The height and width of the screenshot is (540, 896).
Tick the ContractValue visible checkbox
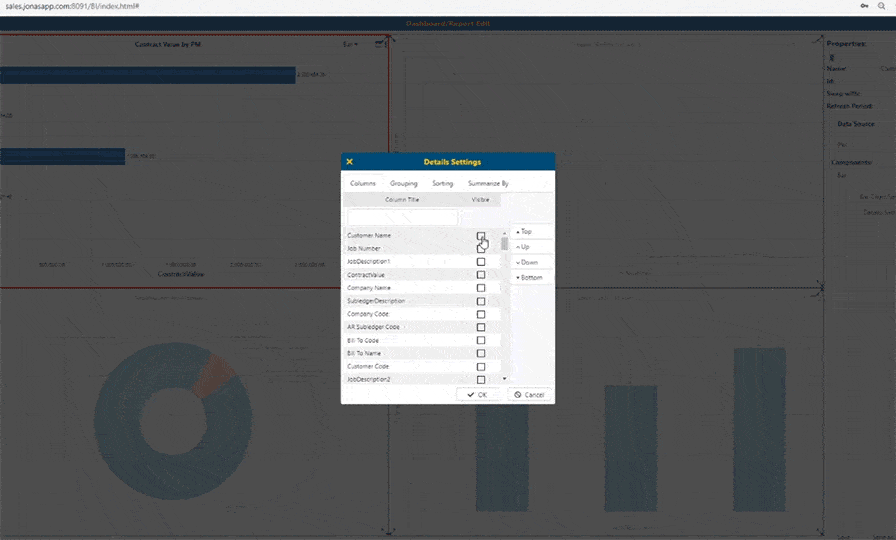point(481,275)
